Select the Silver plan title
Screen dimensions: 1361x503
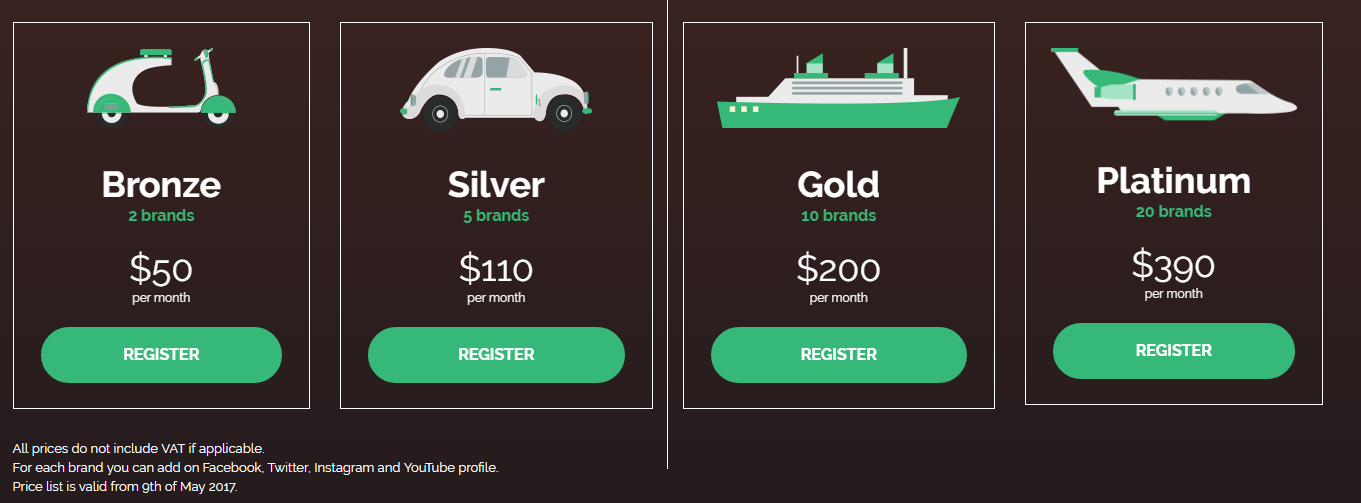click(x=496, y=185)
